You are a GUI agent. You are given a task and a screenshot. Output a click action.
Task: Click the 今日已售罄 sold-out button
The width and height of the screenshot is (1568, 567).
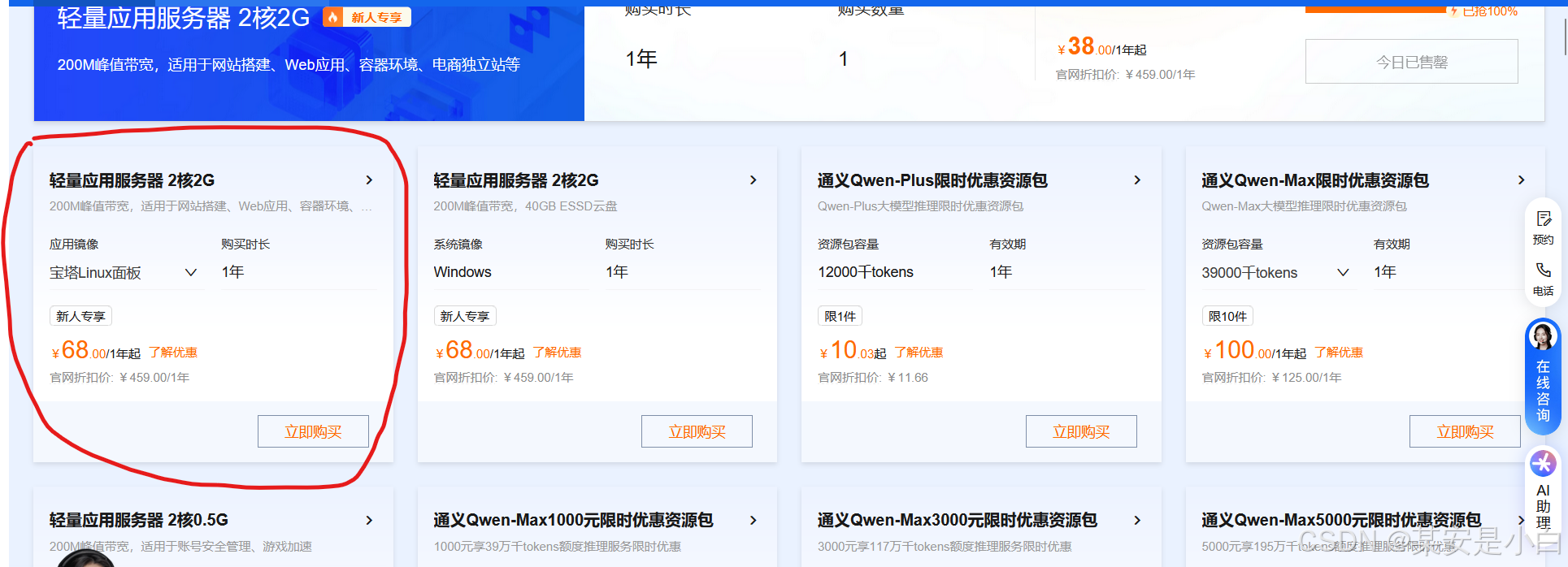[1412, 62]
